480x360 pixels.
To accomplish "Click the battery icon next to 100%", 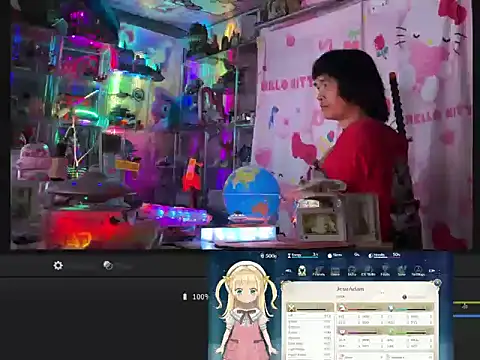I will point(185,296).
